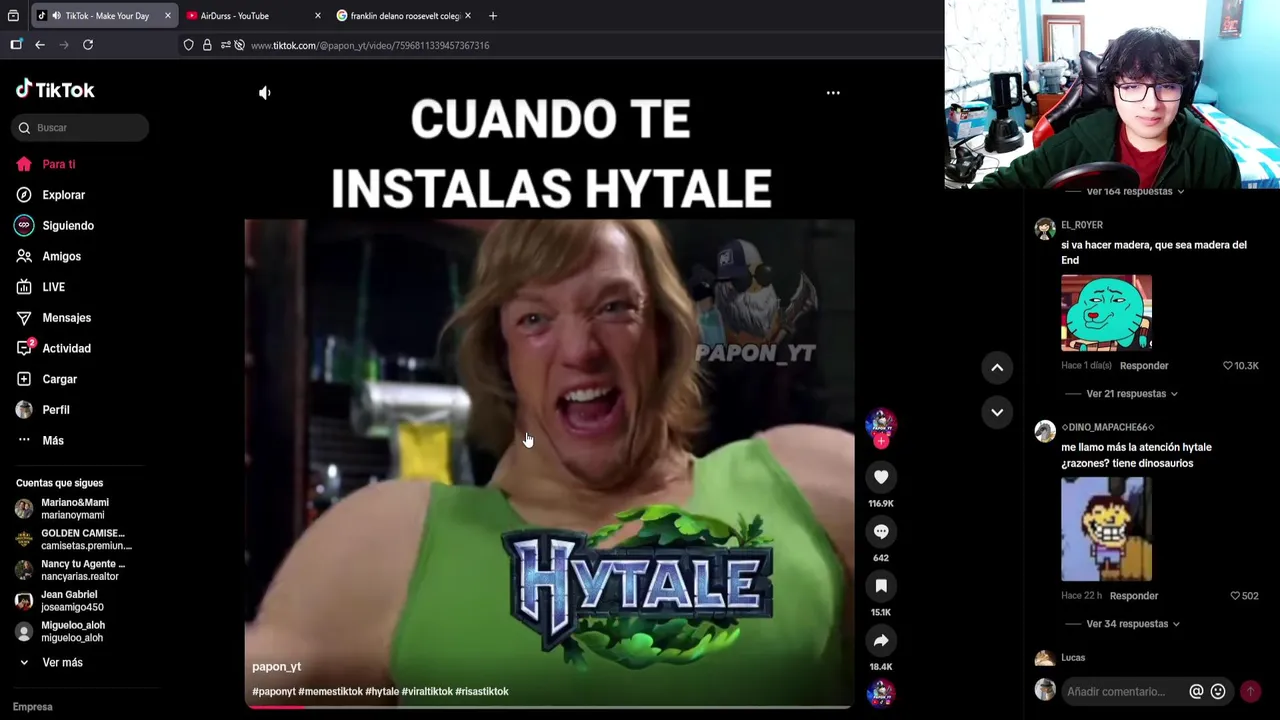Open the browser tab list button
Image resolution: width=1280 pixels, height=720 pixels.
tap(13, 16)
